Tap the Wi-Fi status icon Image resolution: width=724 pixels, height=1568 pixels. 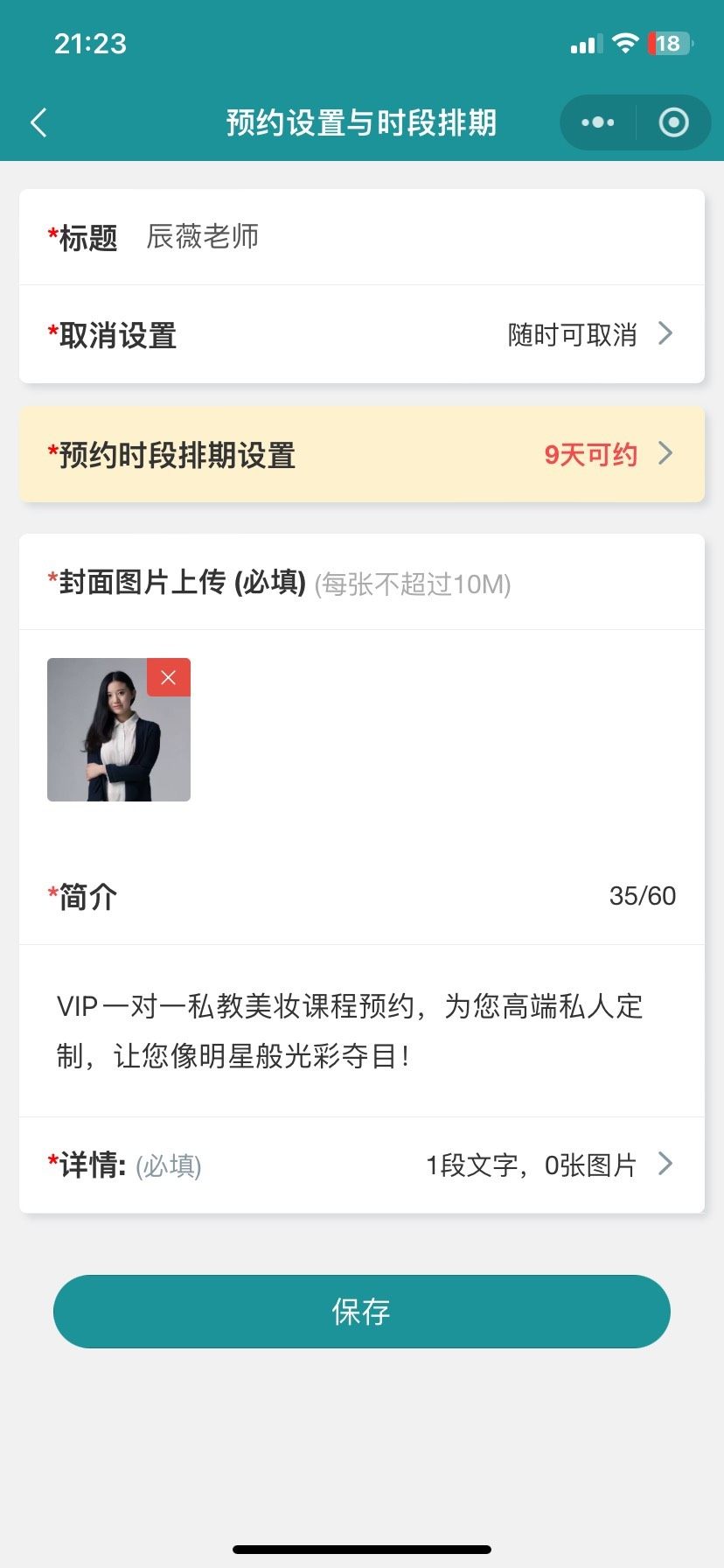pos(625,44)
